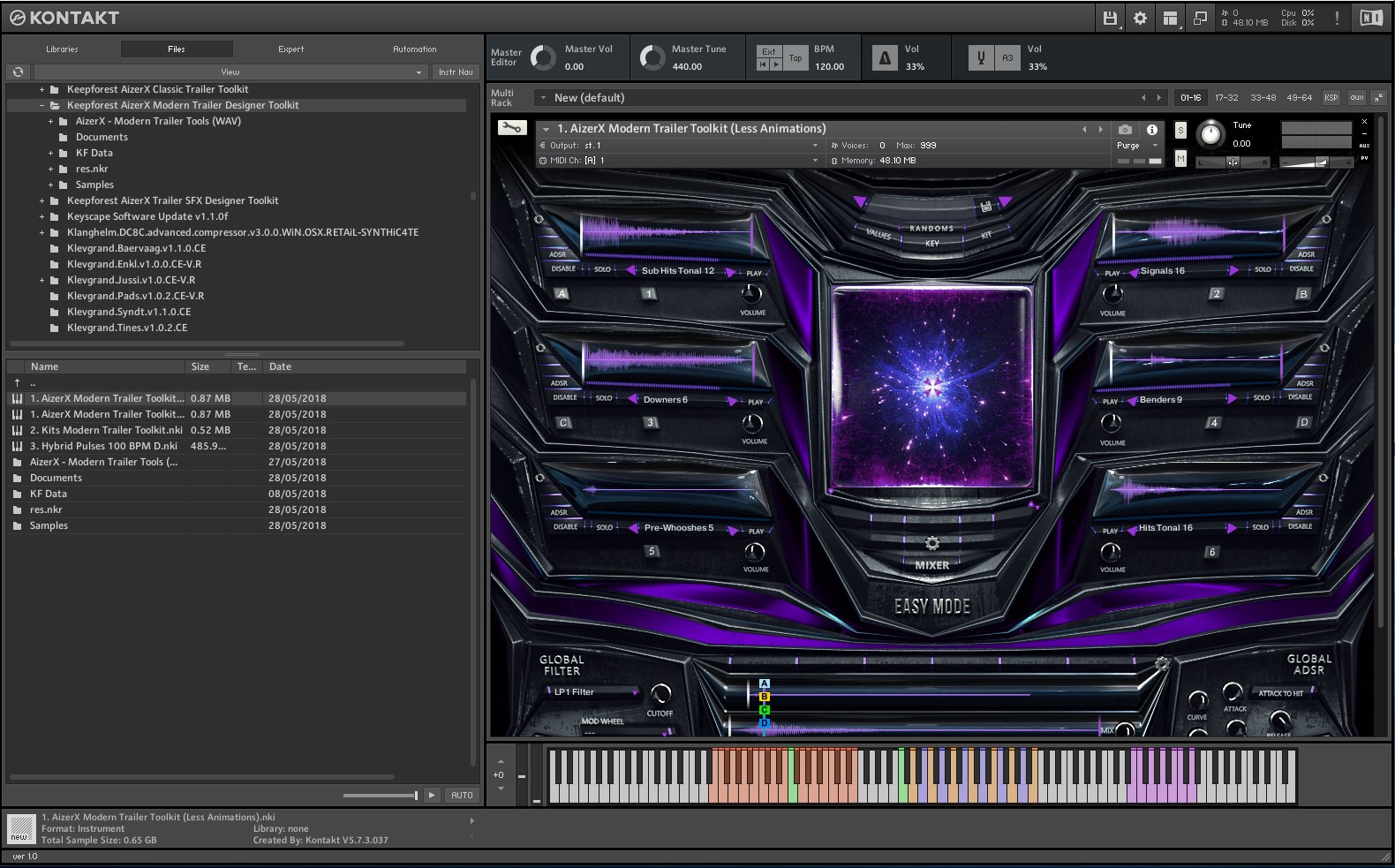Toggle SOLO on Signals 16 slot

pyautogui.click(x=1263, y=269)
